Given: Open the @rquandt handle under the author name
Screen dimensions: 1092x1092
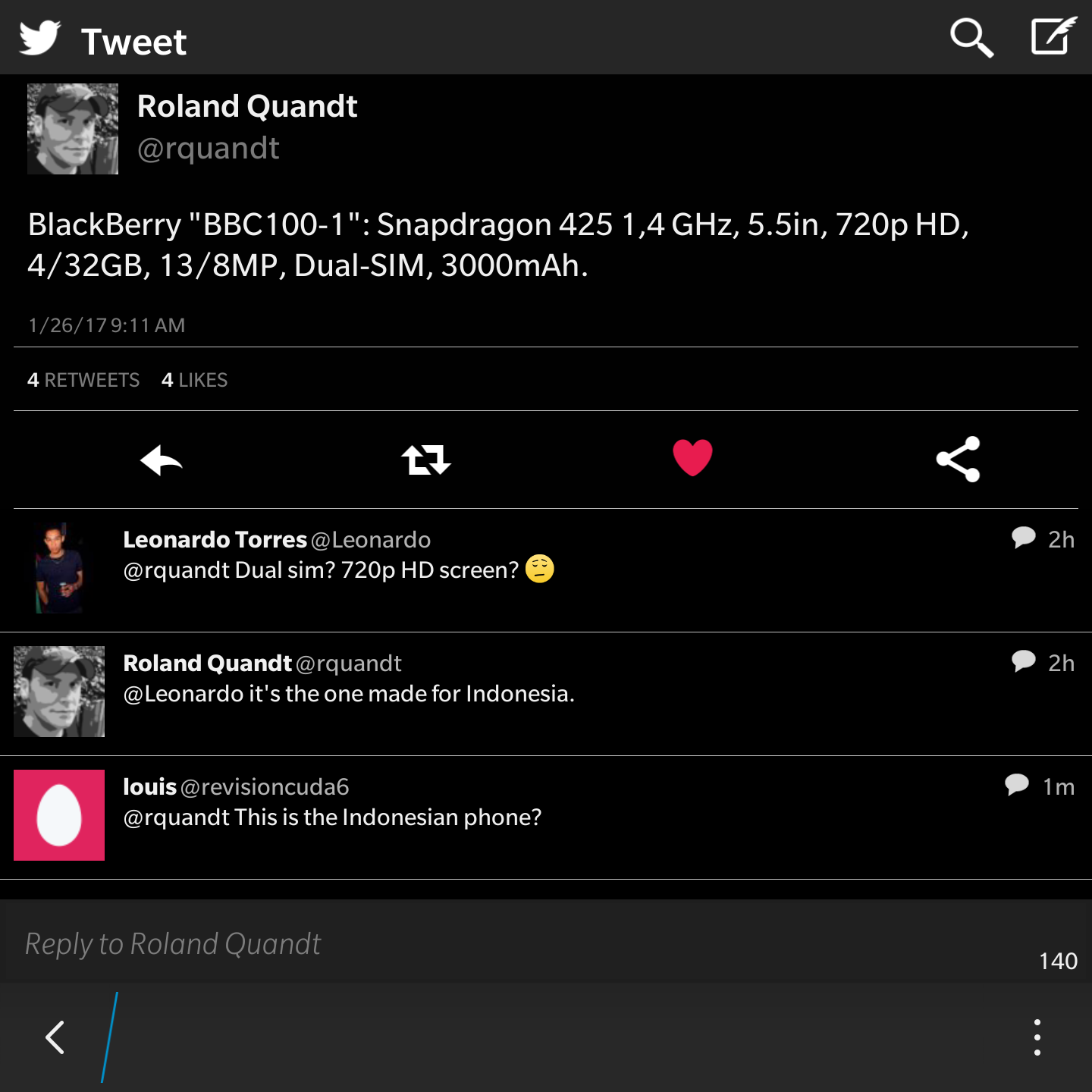Looking at the screenshot, I should (209, 149).
